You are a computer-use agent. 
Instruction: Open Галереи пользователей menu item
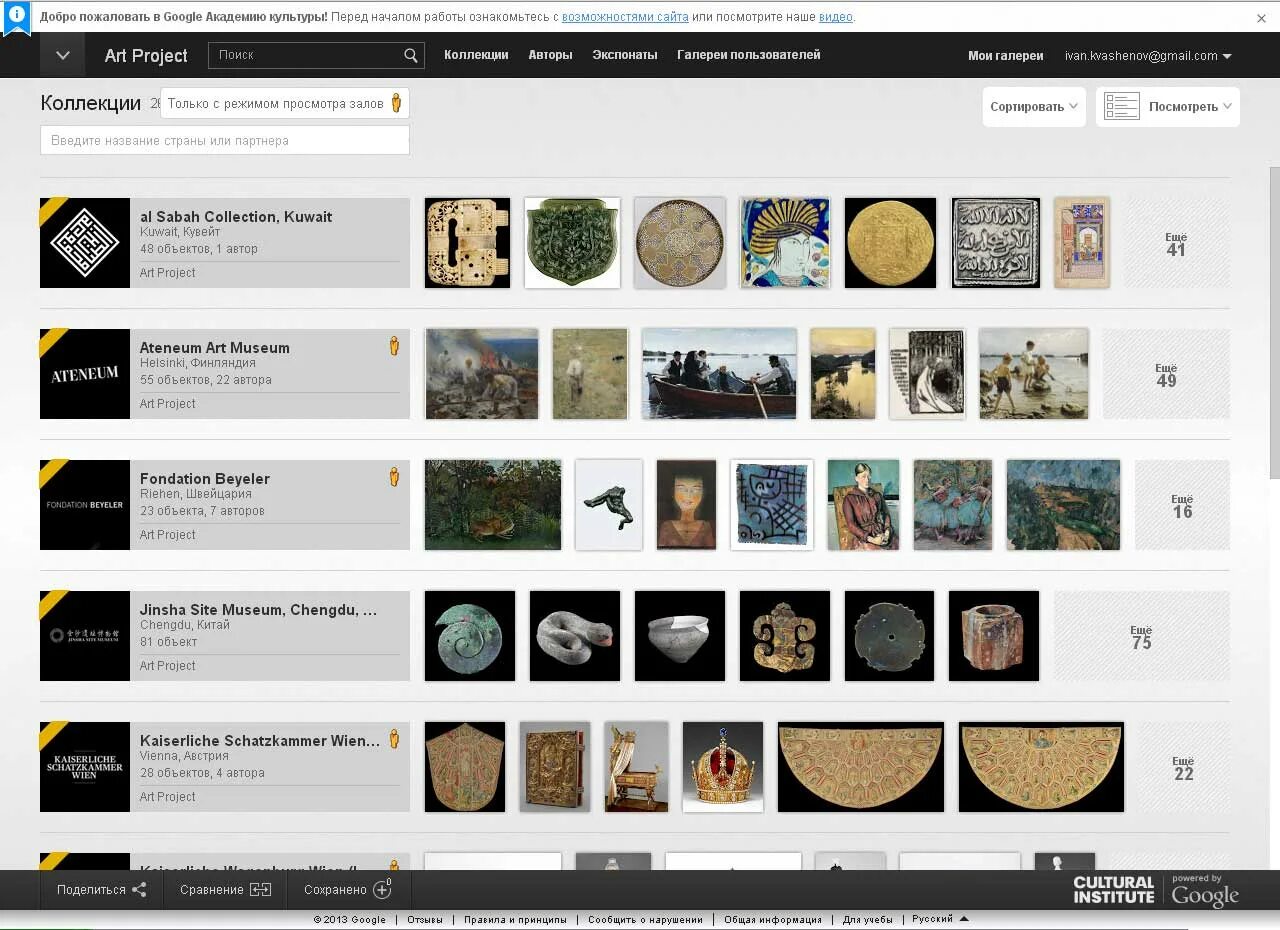pyautogui.click(x=749, y=55)
